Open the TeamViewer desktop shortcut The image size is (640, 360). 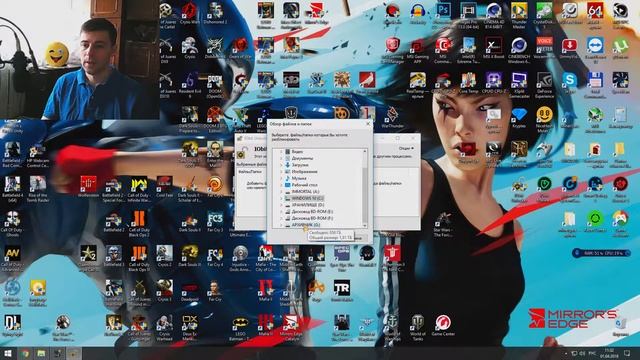(x=595, y=50)
